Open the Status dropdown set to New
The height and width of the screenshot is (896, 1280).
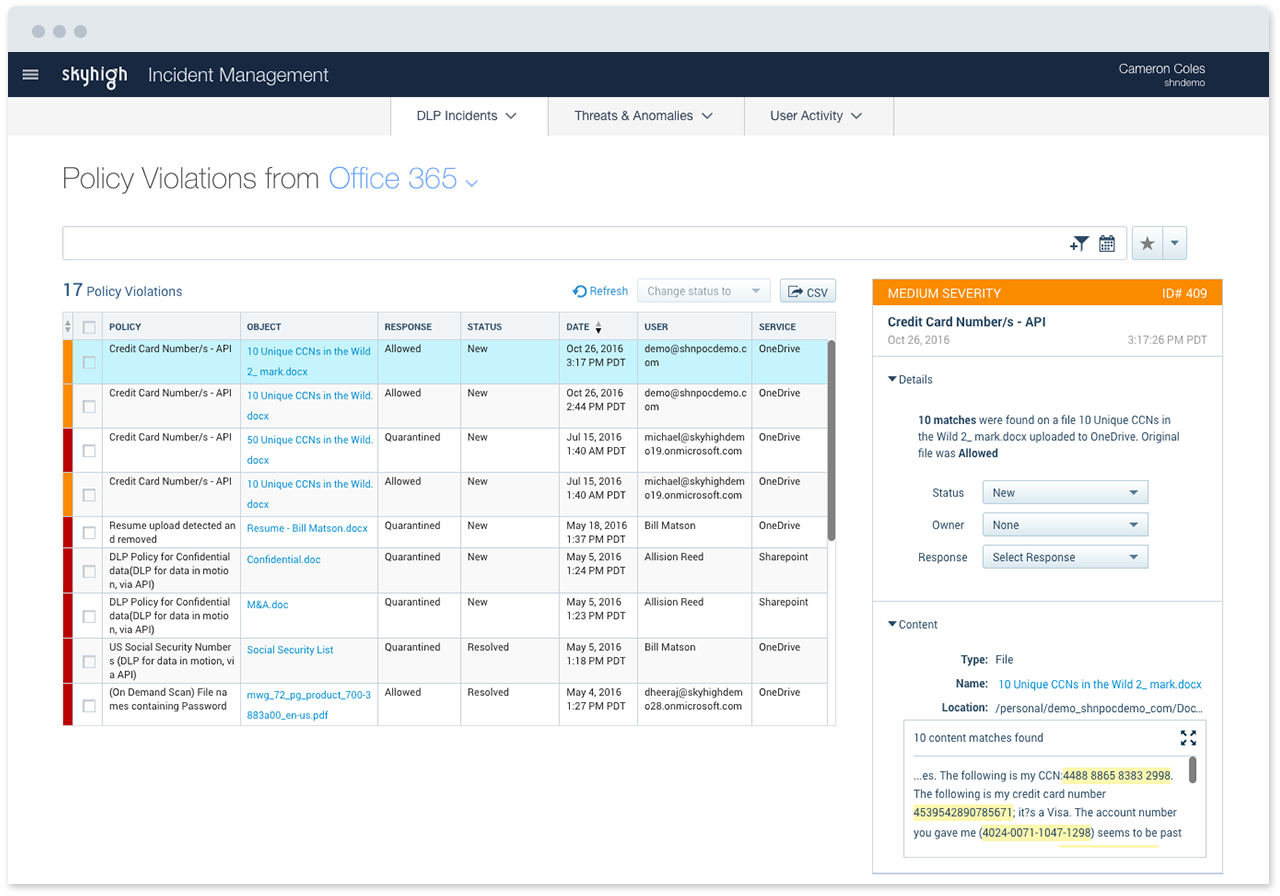[1065, 493]
